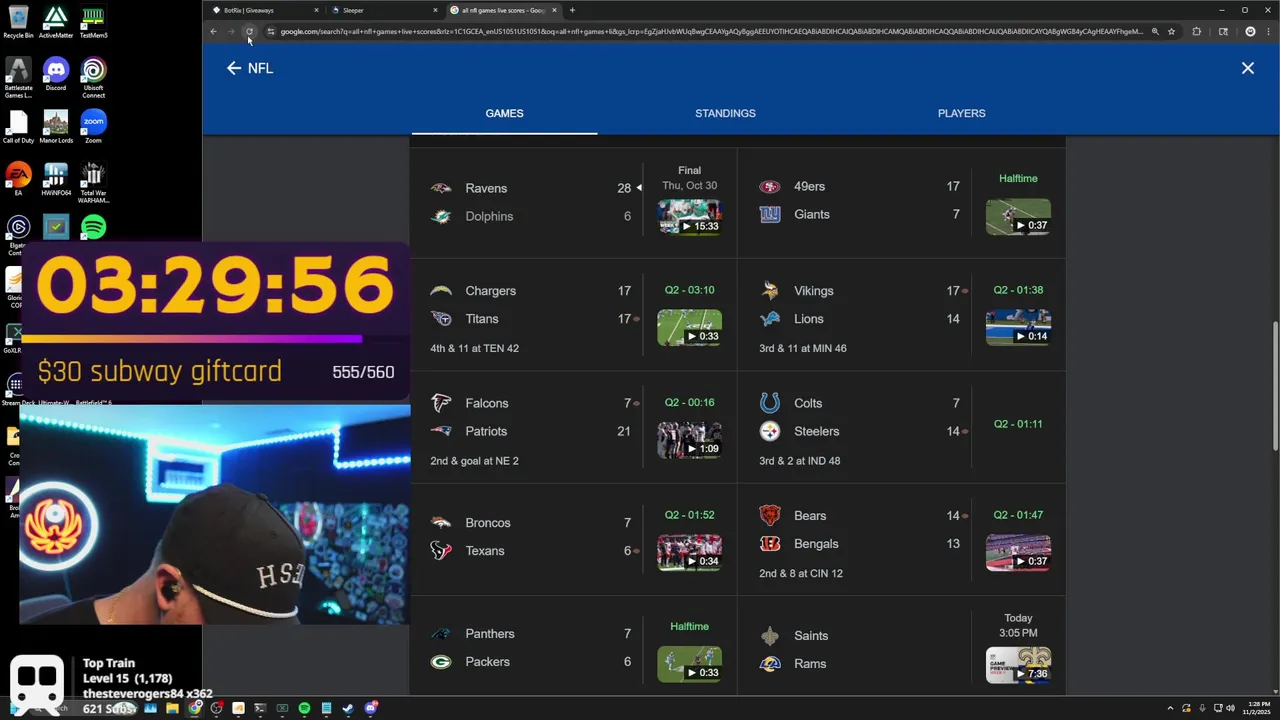Click the Patriots team name
The width and height of the screenshot is (1280, 720).
(486, 431)
